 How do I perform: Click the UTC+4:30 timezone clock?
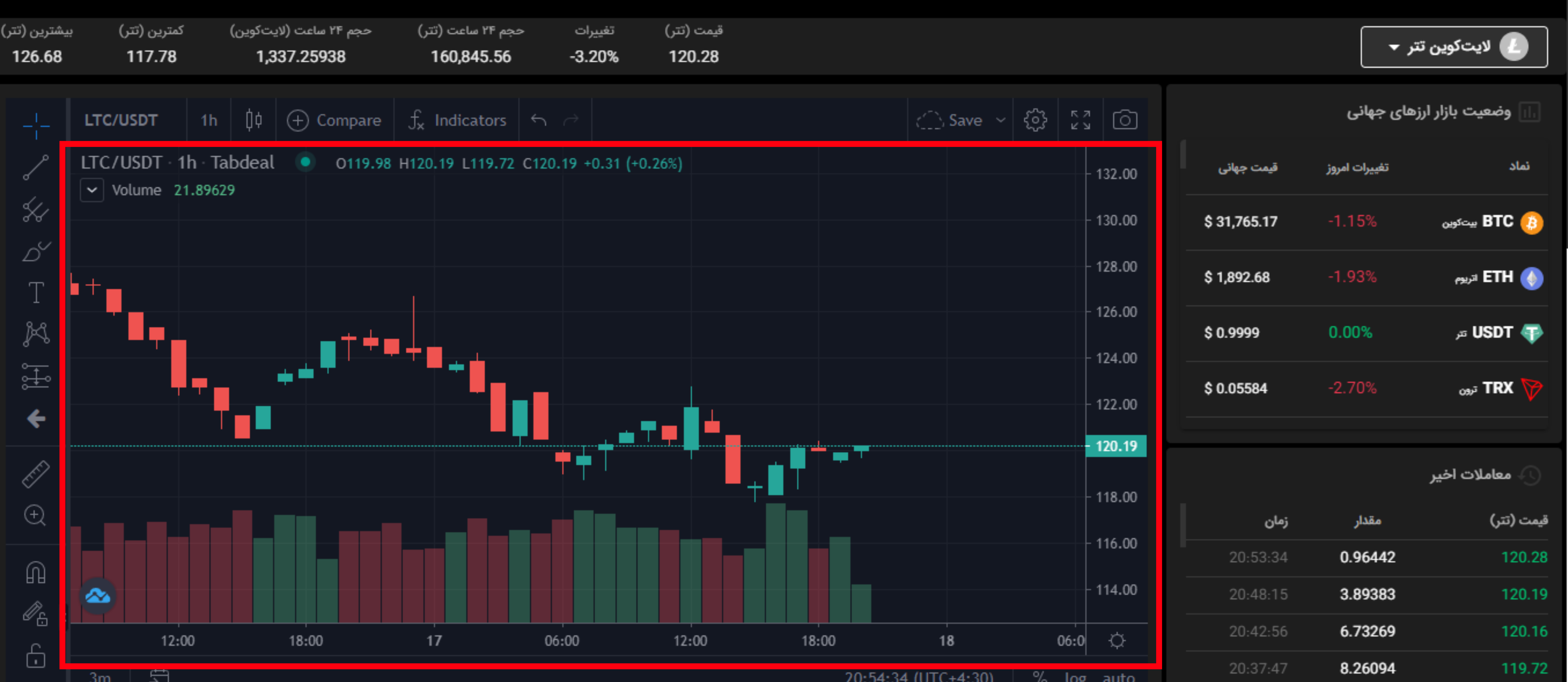click(919, 676)
